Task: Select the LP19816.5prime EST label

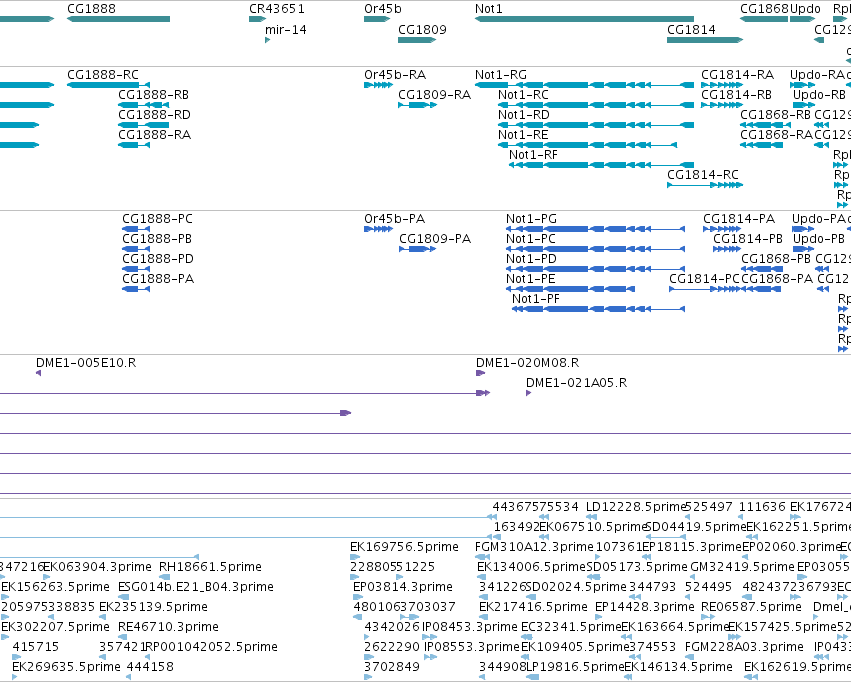Action: tap(575, 667)
